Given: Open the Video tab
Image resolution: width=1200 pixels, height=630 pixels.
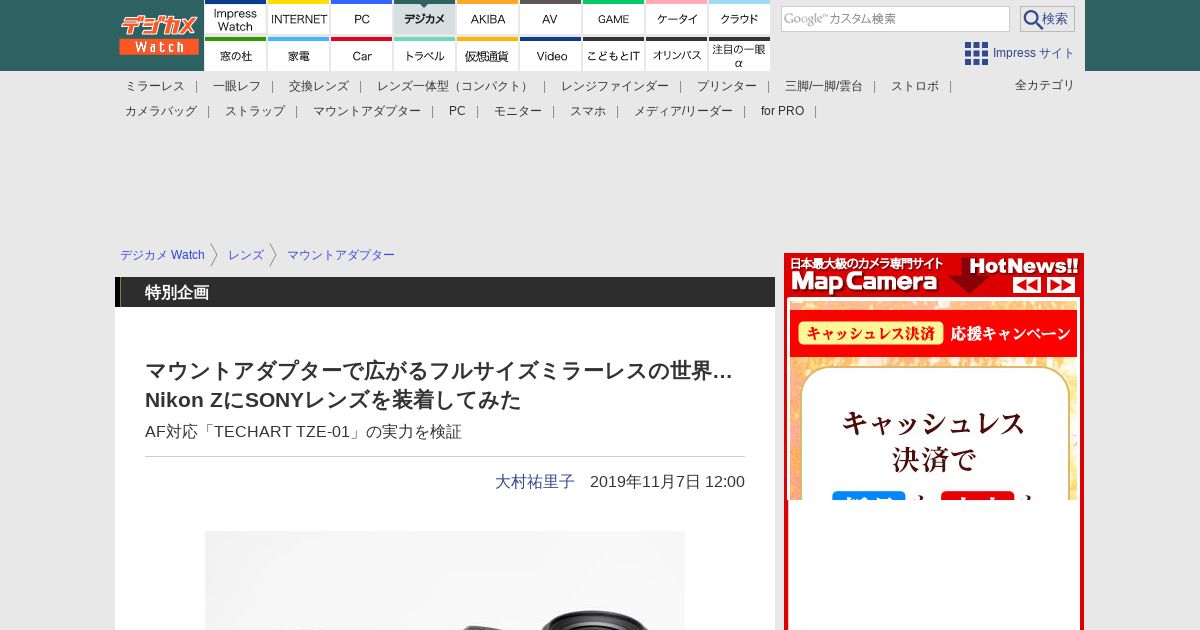Looking at the screenshot, I should (x=550, y=54).
